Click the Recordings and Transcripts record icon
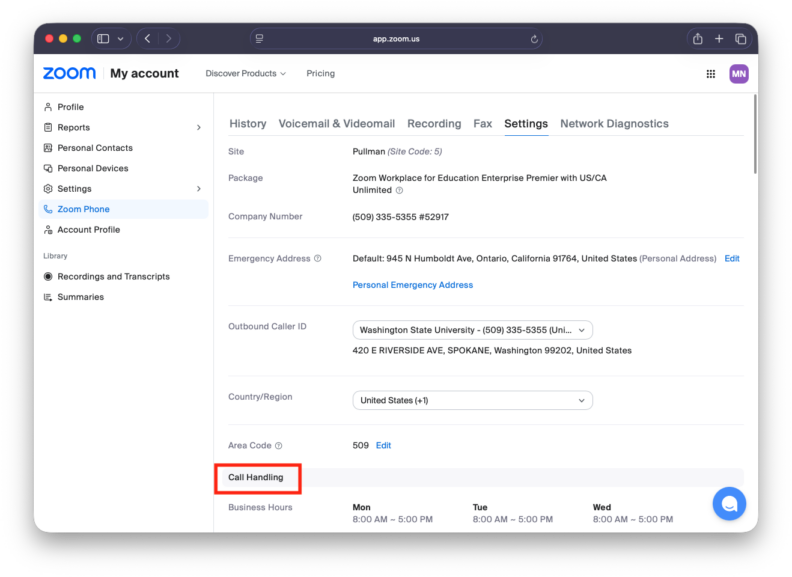Viewport: 792px width, 577px height. coord(48,276)
